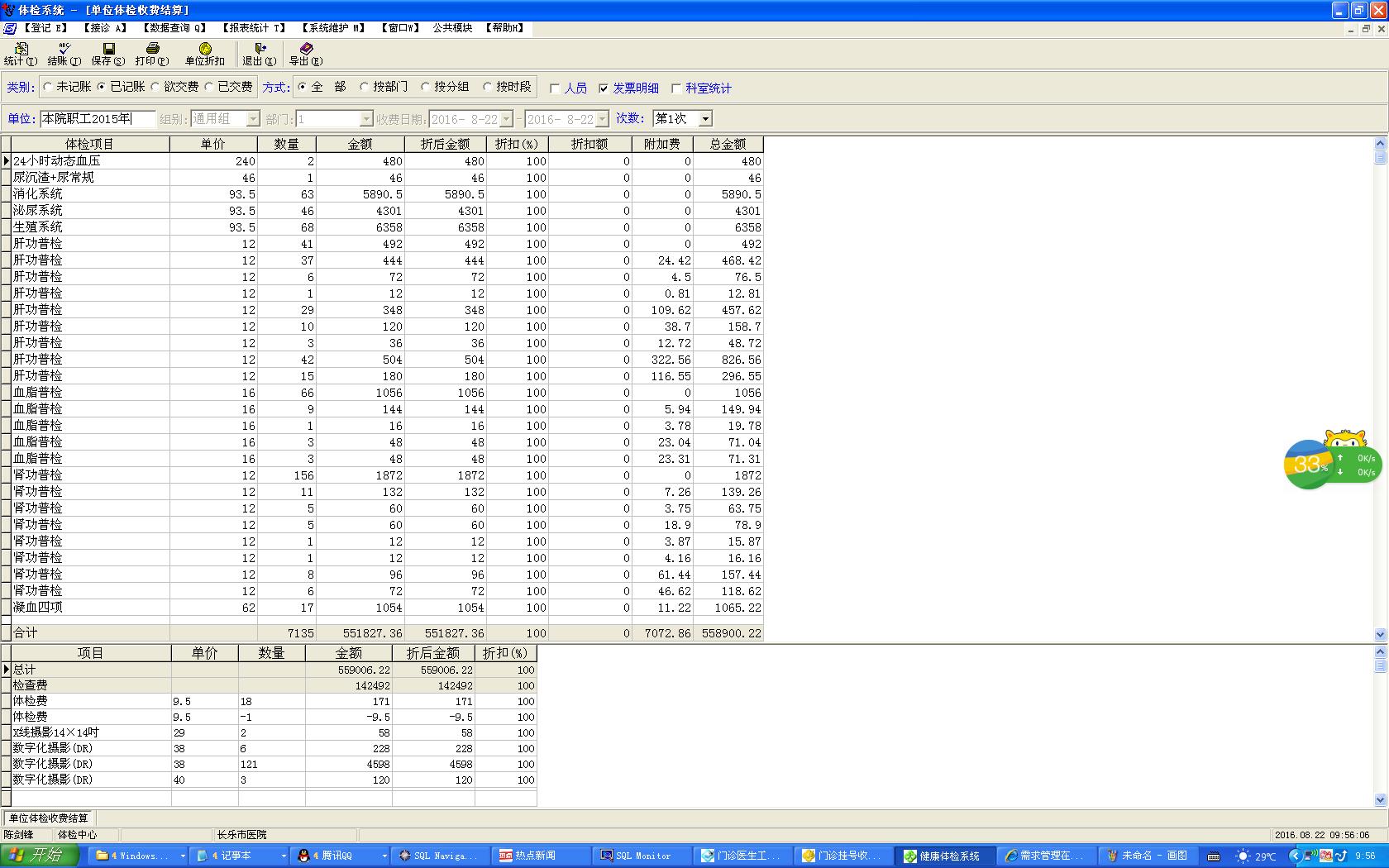Image resolution: width=1389 pixels, height=868 pixels.
Task: Click the 打印(P) print toolbar icon
Action: [152, 55]
